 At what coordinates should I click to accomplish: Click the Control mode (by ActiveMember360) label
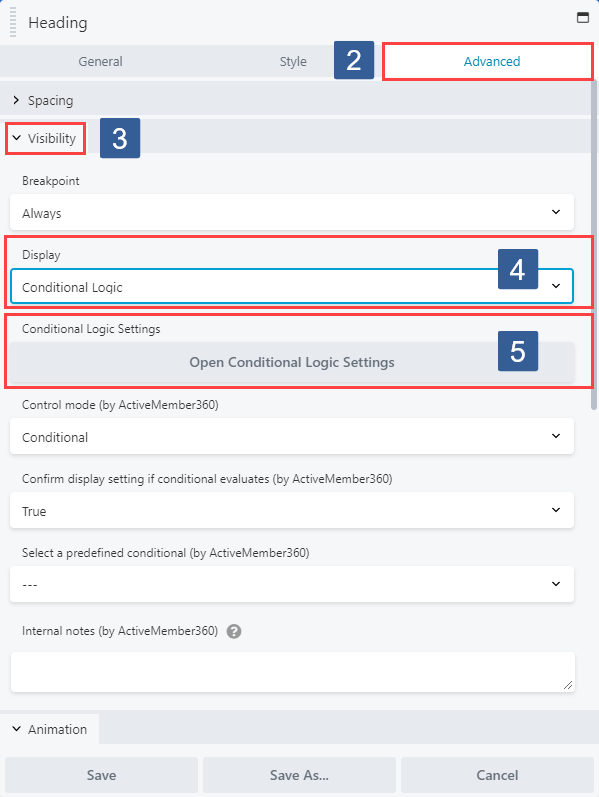pos(120,405)
